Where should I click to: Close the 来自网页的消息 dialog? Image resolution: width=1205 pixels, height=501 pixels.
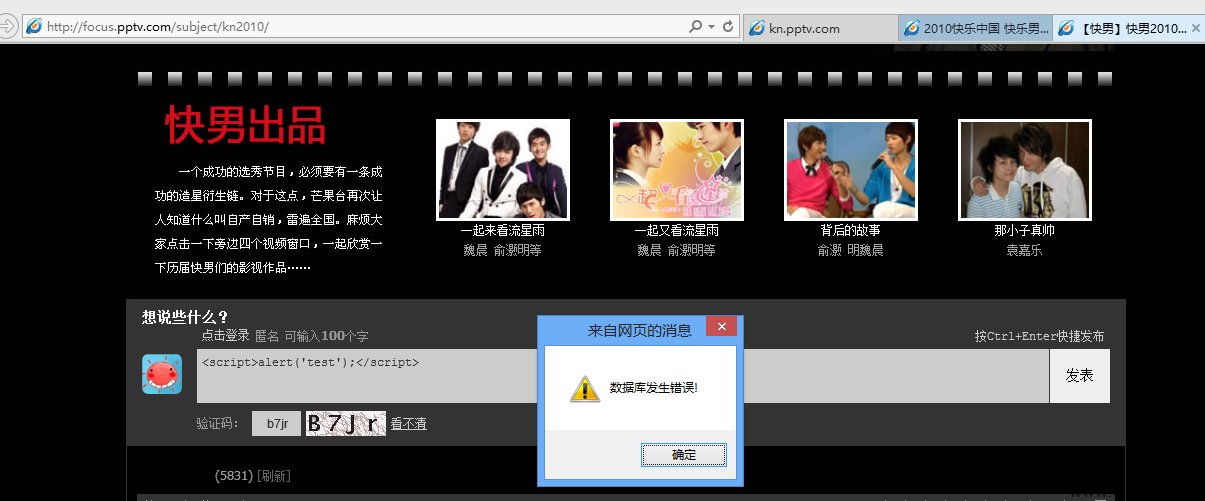pyautogui.click(x=721, y=327)
